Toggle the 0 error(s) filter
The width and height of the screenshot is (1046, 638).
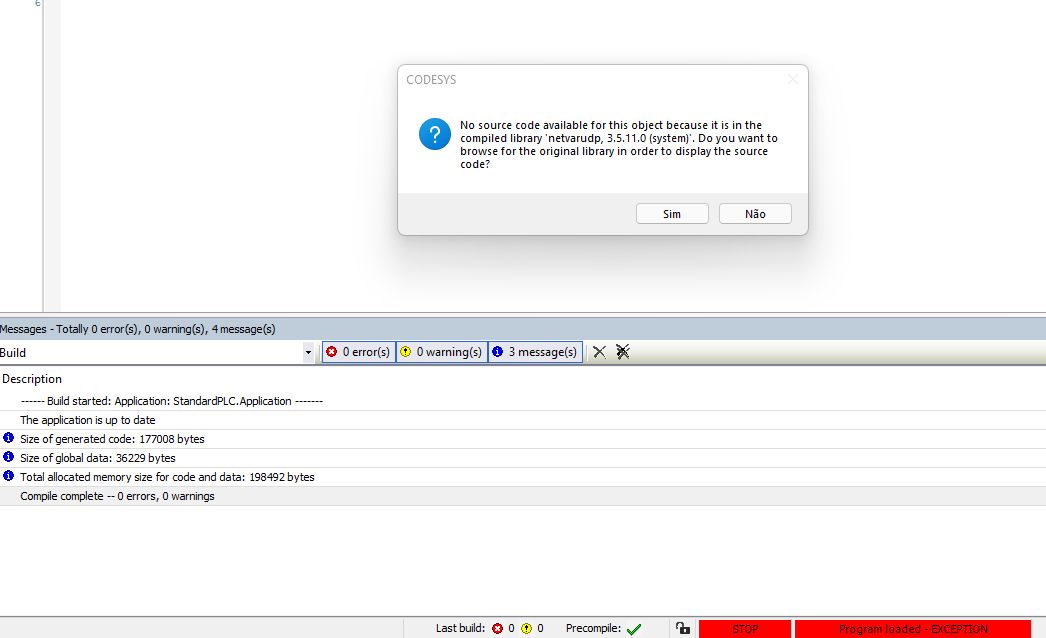pyautogui.click(x=358, y=352)
